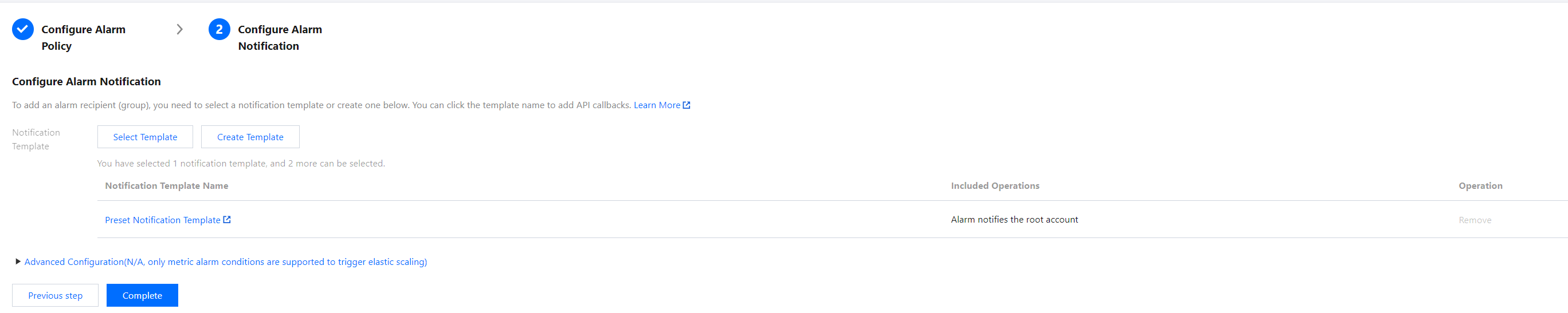
Task: Open the Advanced Configuration section text
Action: [225, 262]
